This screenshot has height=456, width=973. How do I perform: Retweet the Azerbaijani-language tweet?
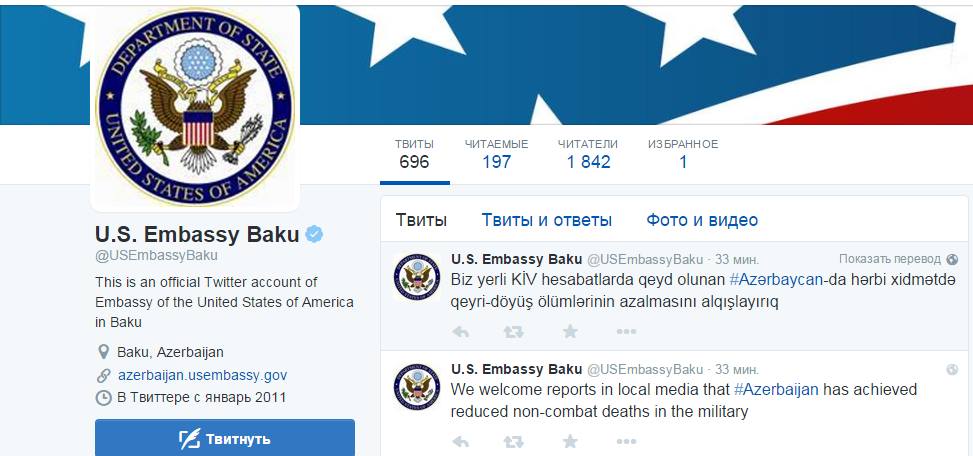pos(514,332)
